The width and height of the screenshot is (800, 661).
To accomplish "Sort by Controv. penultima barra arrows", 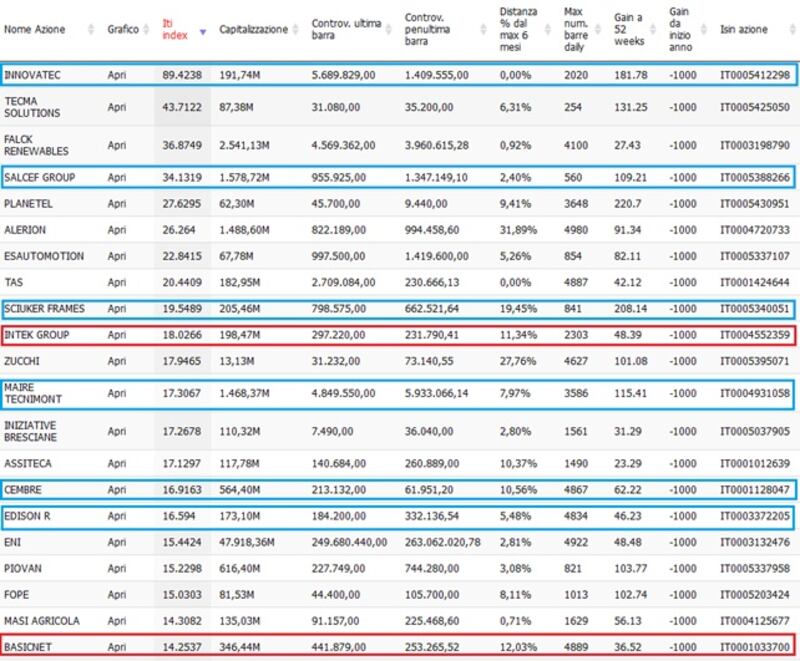I will tap(483, 30).
